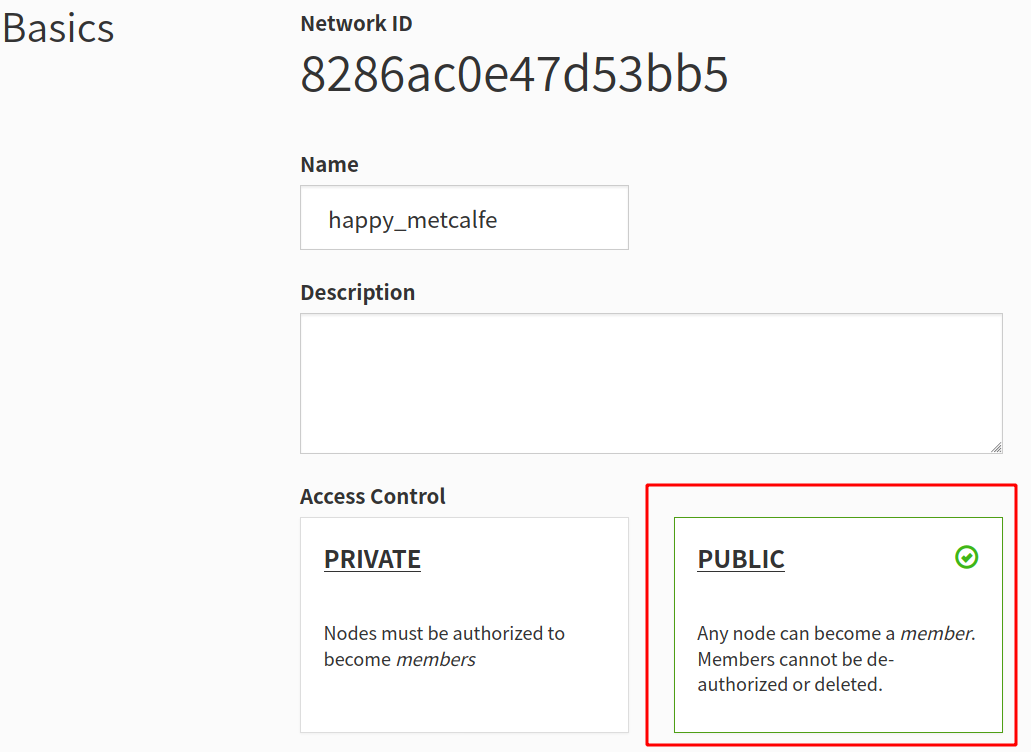This screenshot has width=1031, height=752.
Task: Click the green checkmark icon on PUBLIC card
Action: (966, 557)
